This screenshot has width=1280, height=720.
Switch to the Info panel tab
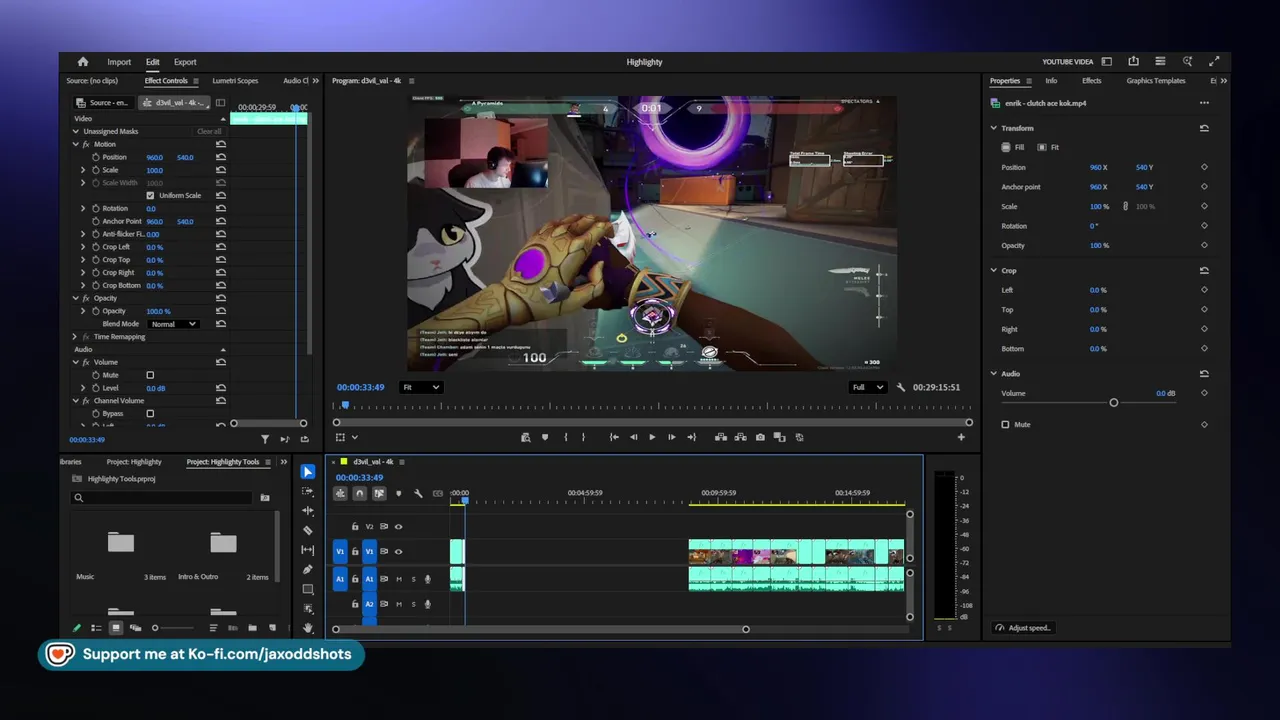[x=1051, y=81]
